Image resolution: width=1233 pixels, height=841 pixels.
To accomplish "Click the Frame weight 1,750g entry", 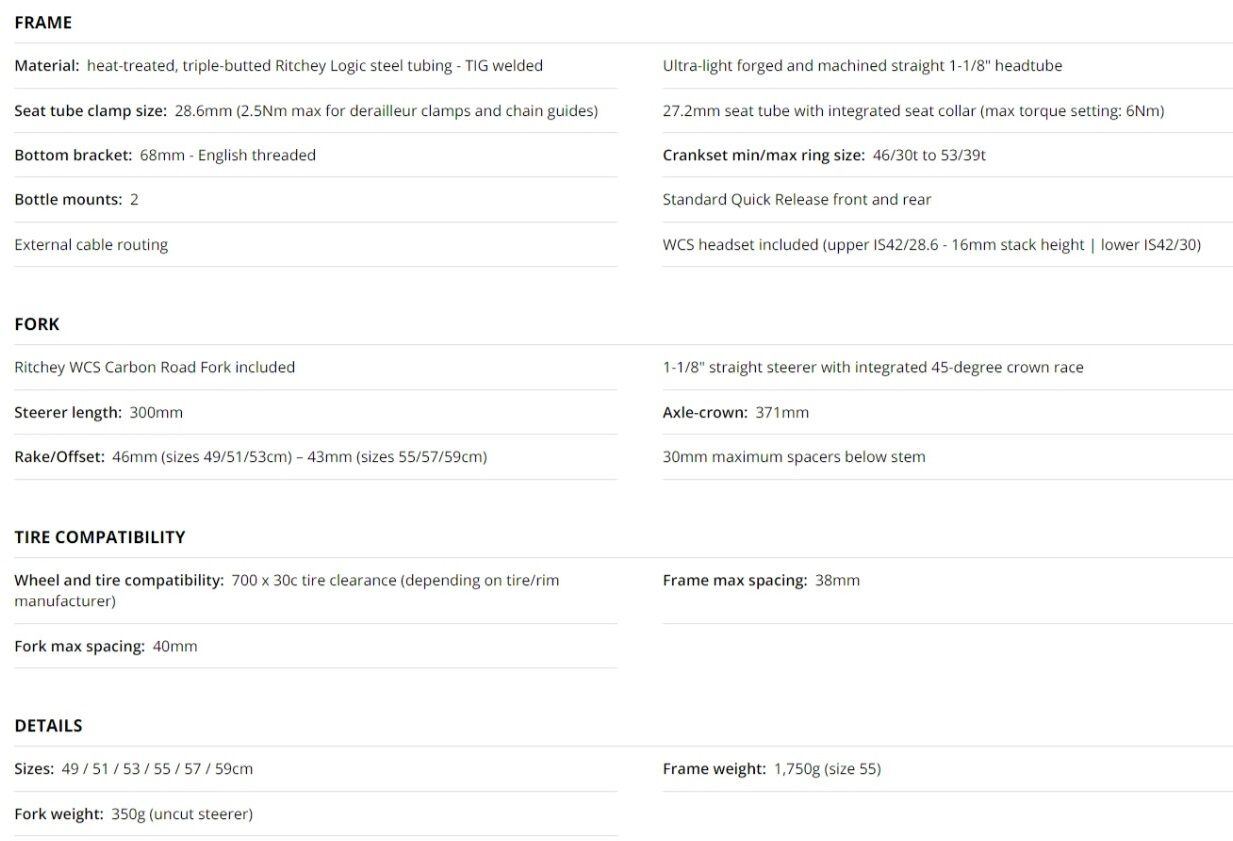I will click(x=771, y=769).
